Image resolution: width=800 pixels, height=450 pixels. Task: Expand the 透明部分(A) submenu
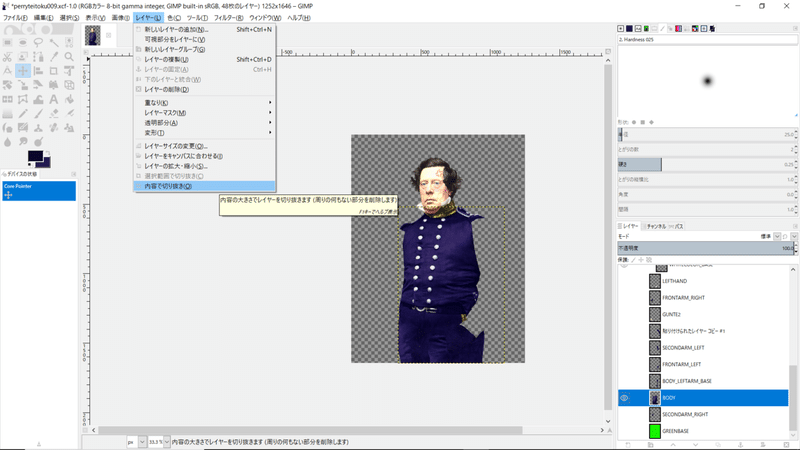[204, 123]
